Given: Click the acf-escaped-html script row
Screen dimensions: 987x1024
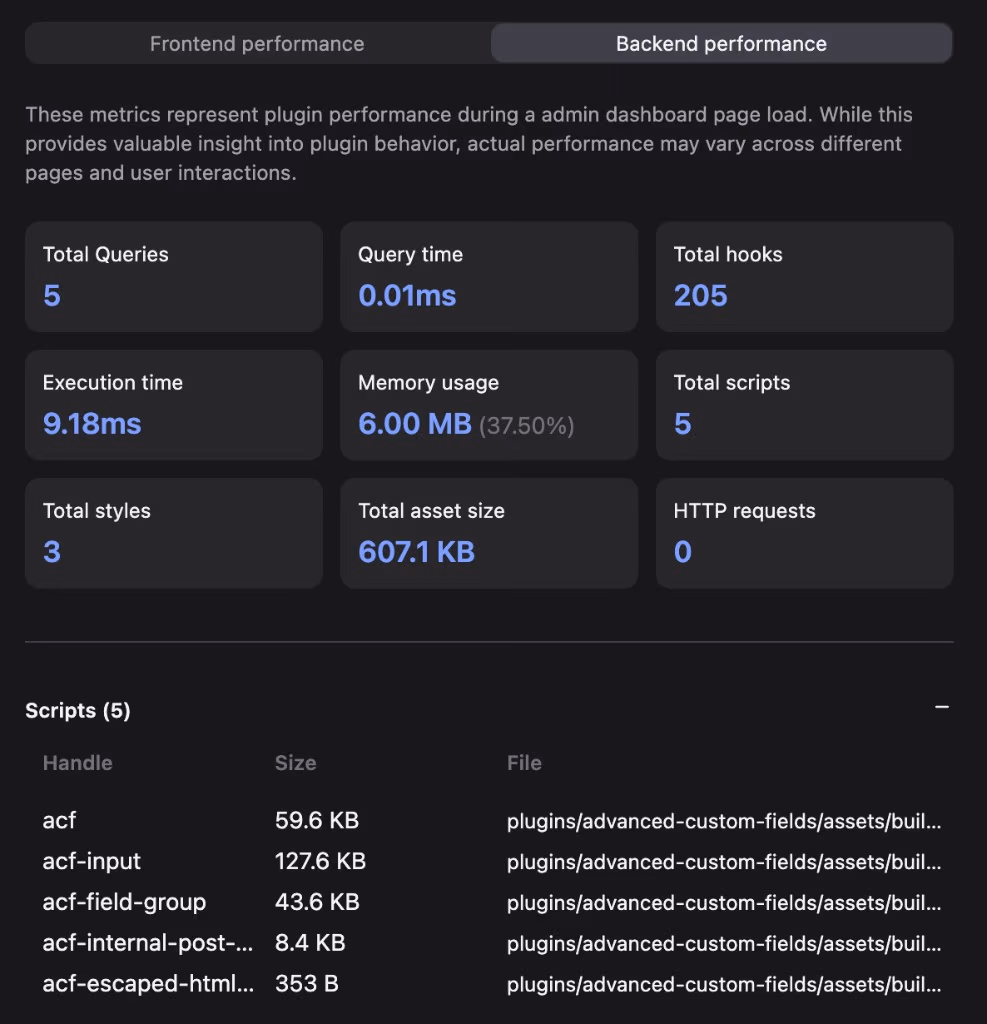Looking at the screenshot, I should pos(492,984).
